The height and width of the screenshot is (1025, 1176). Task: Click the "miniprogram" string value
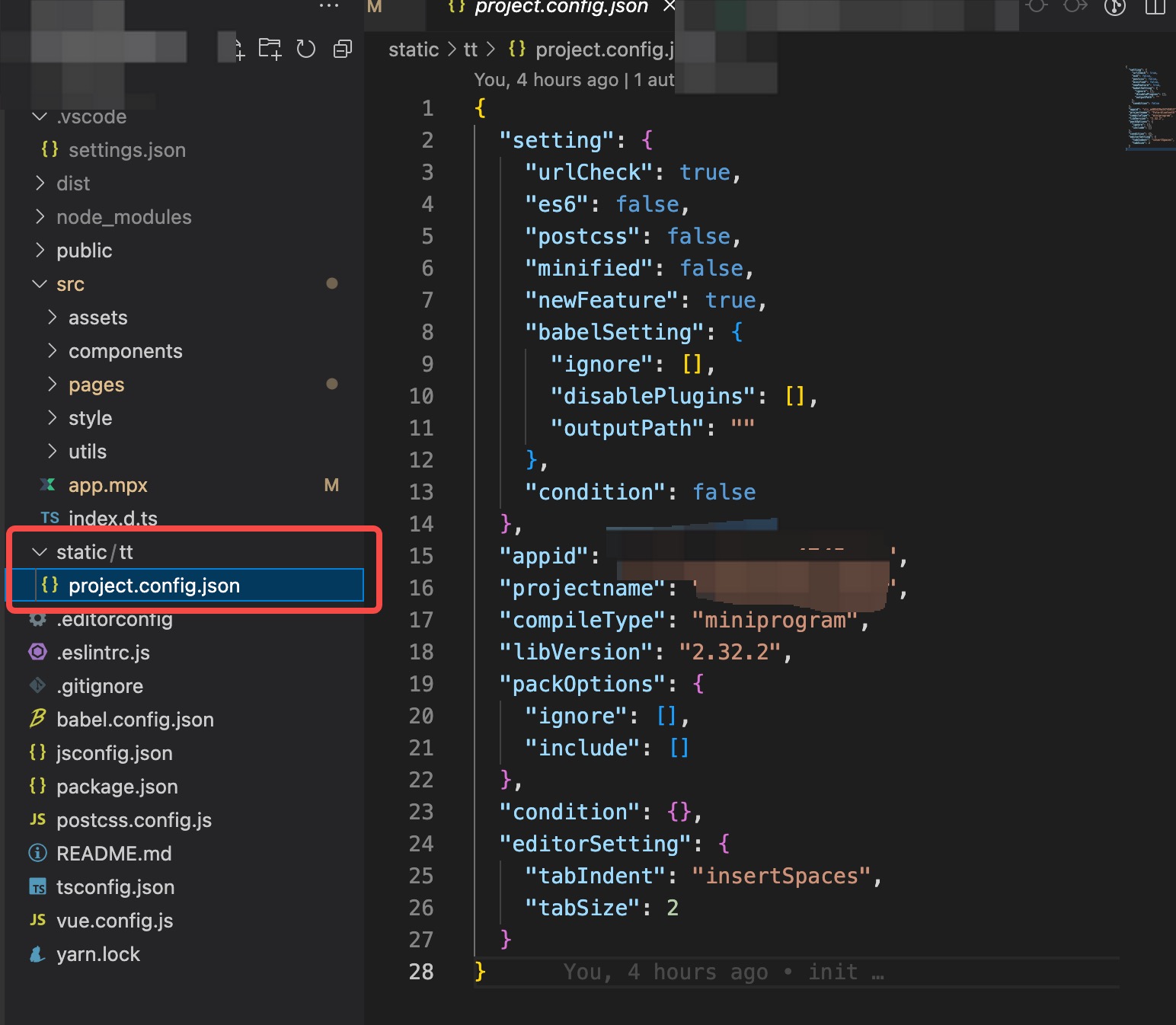point(775,620)
